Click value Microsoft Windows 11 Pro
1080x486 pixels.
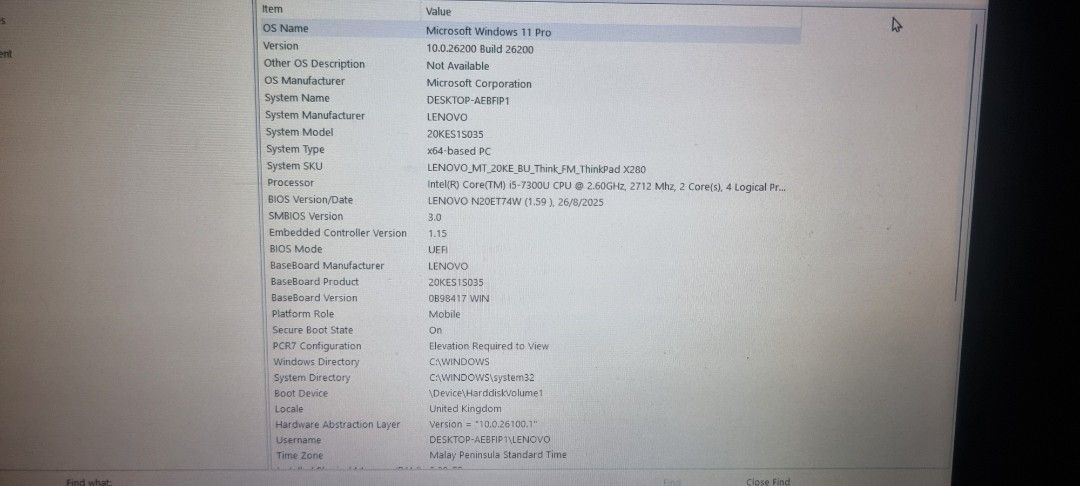(488, 32)
